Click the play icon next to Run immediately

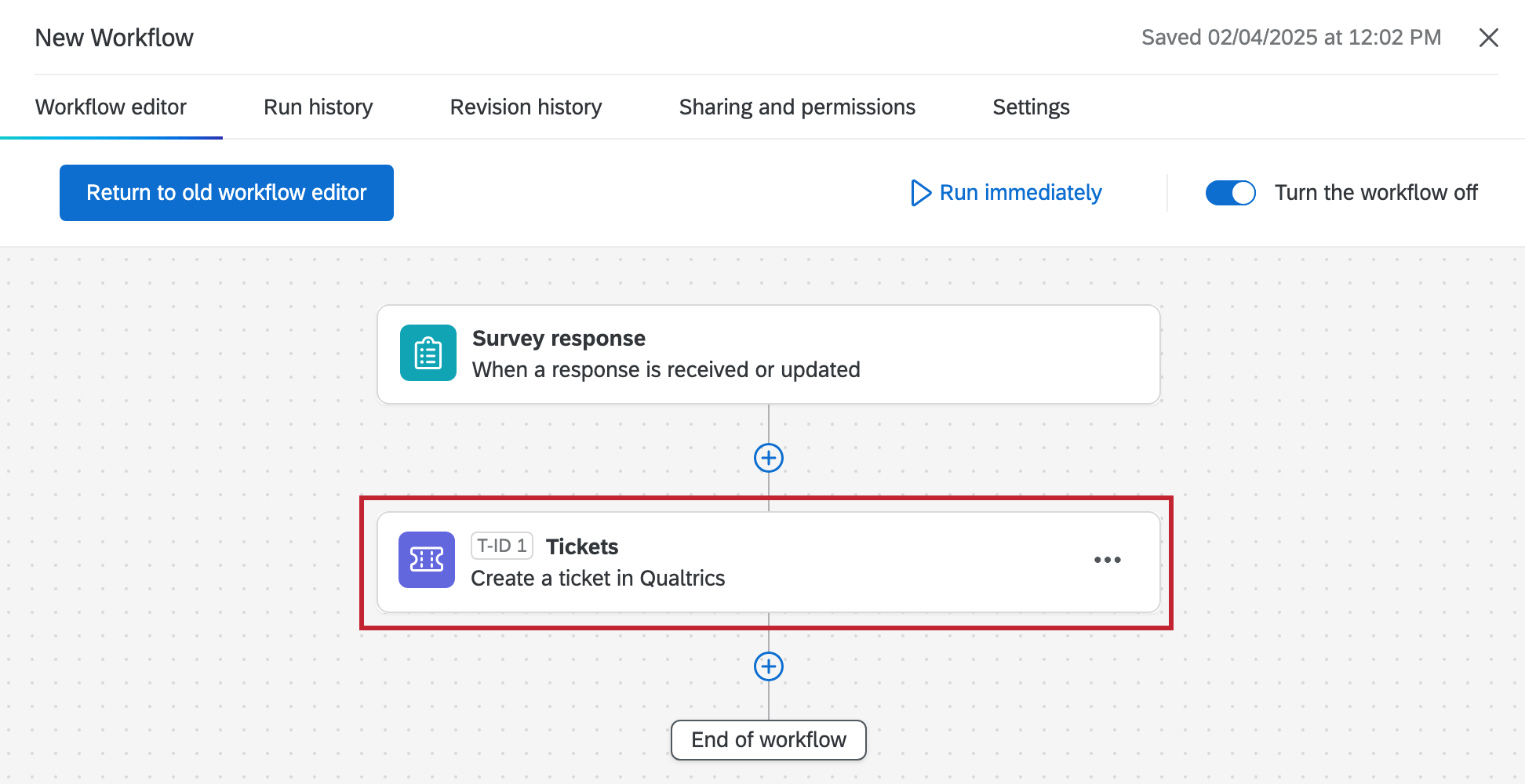coord(920,193)
